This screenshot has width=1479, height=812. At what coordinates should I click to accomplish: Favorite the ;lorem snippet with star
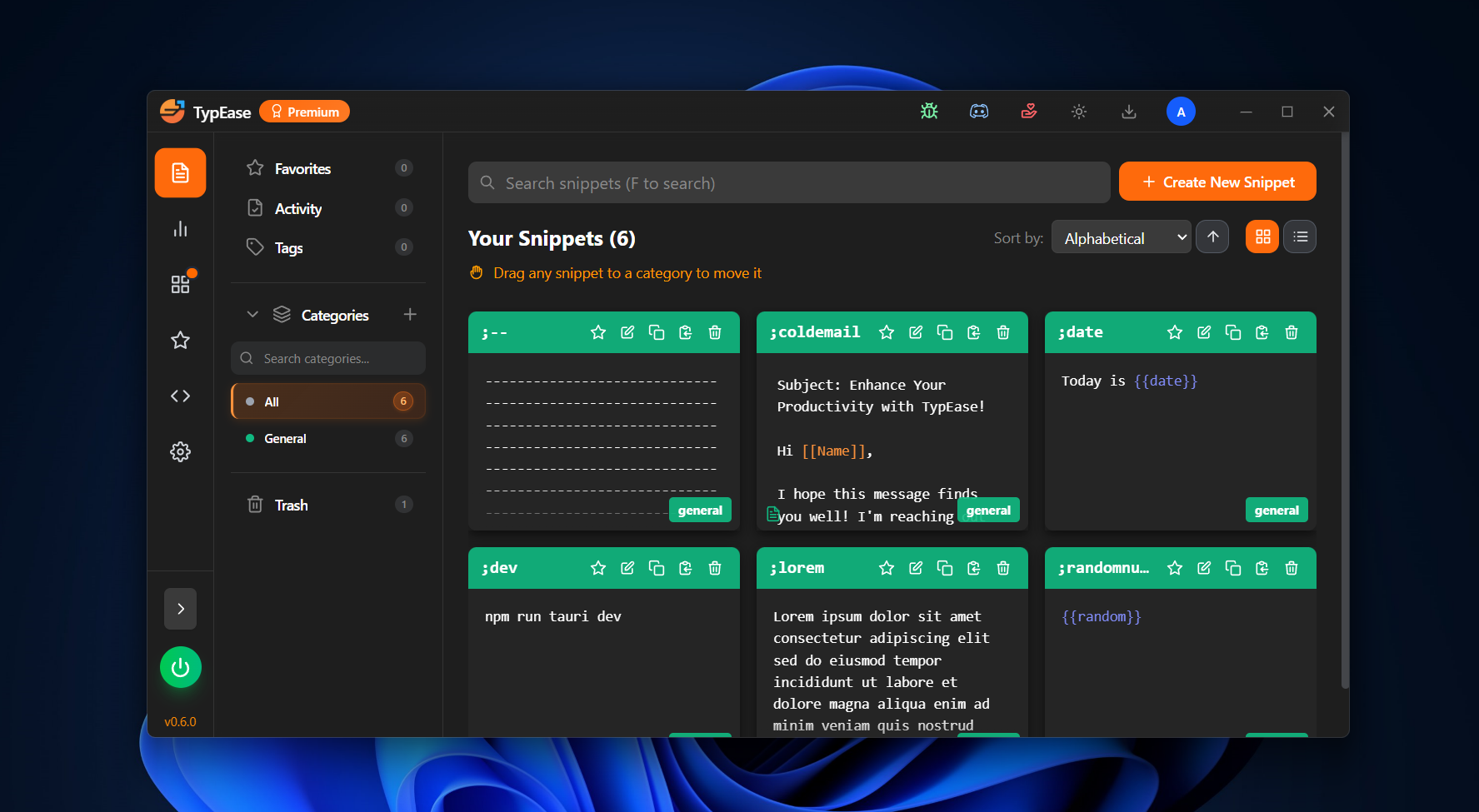(887, 568)
